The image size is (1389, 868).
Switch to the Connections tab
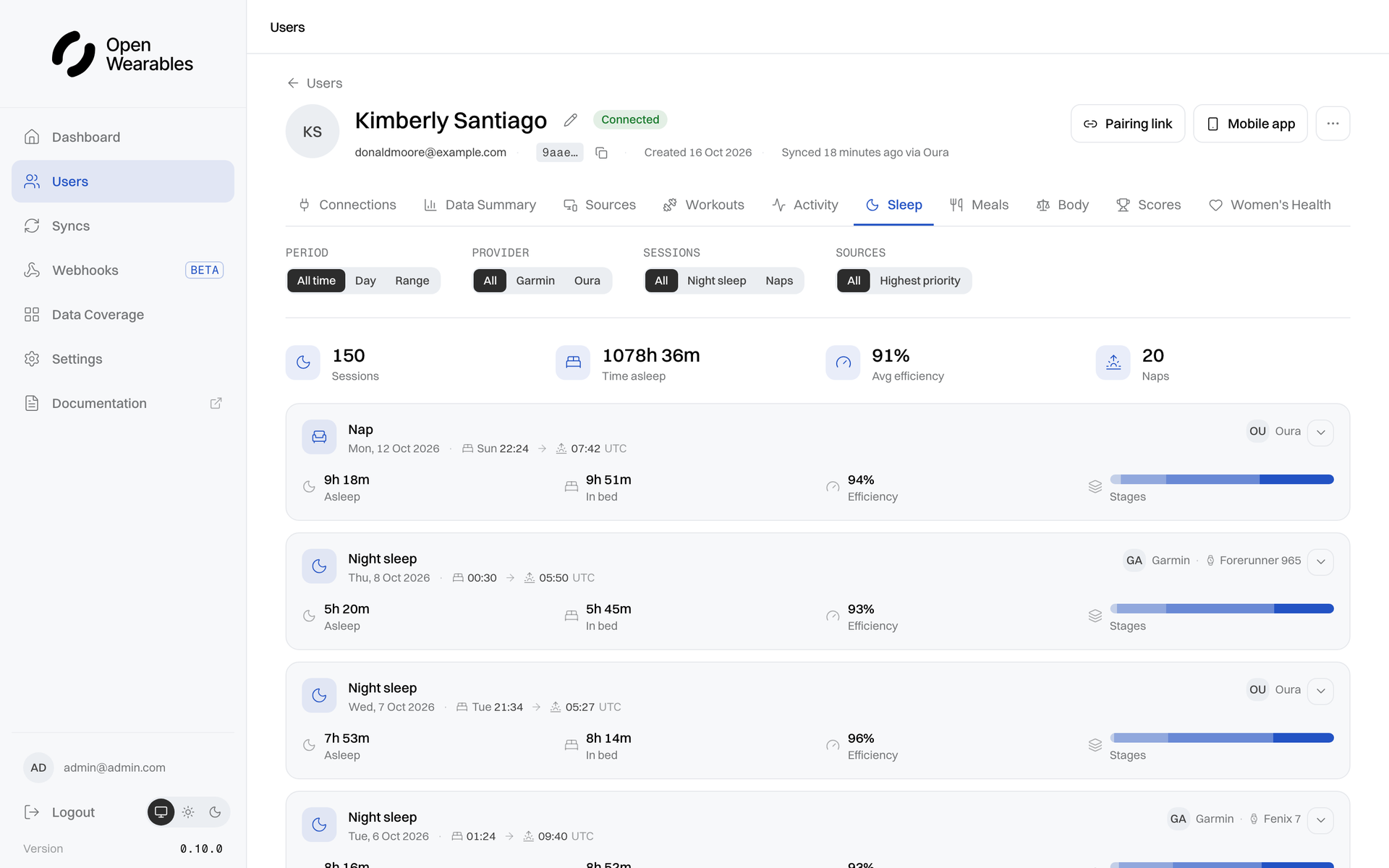pyautogui.click(x=347, y=205)
